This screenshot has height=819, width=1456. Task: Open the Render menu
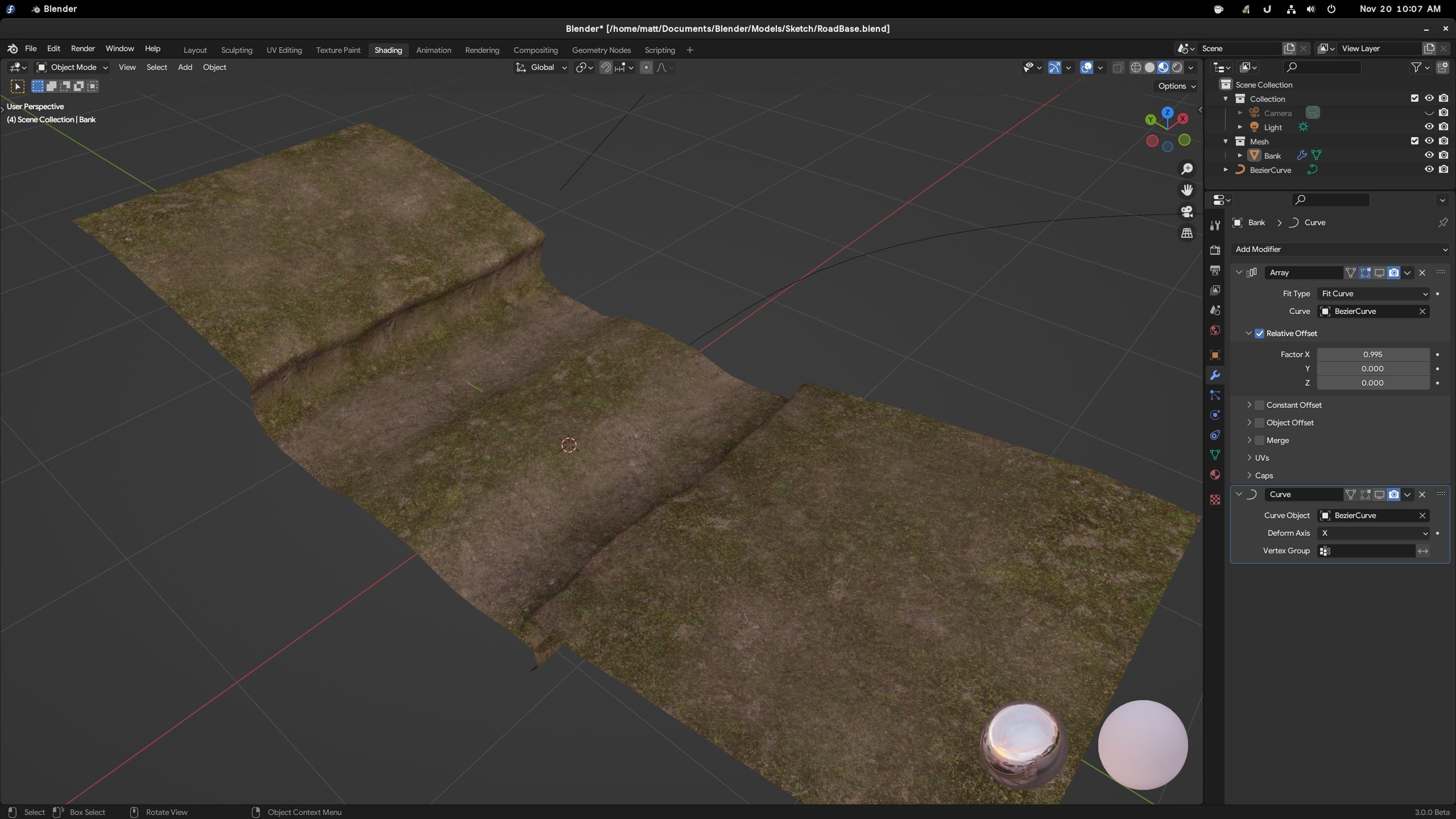click(x=82, y=49)
